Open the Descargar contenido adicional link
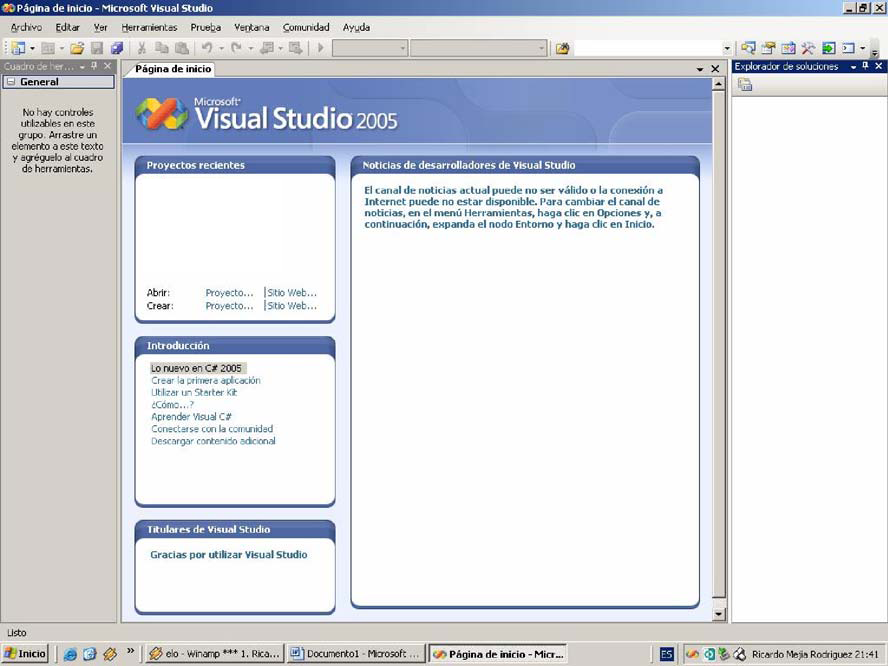Viewport: 888px width, 666px height. (x=213, y=441)
